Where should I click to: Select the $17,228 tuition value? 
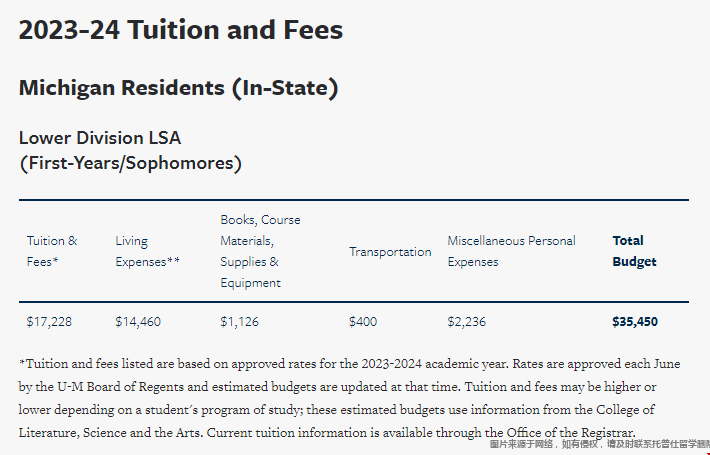pos(49,322)
